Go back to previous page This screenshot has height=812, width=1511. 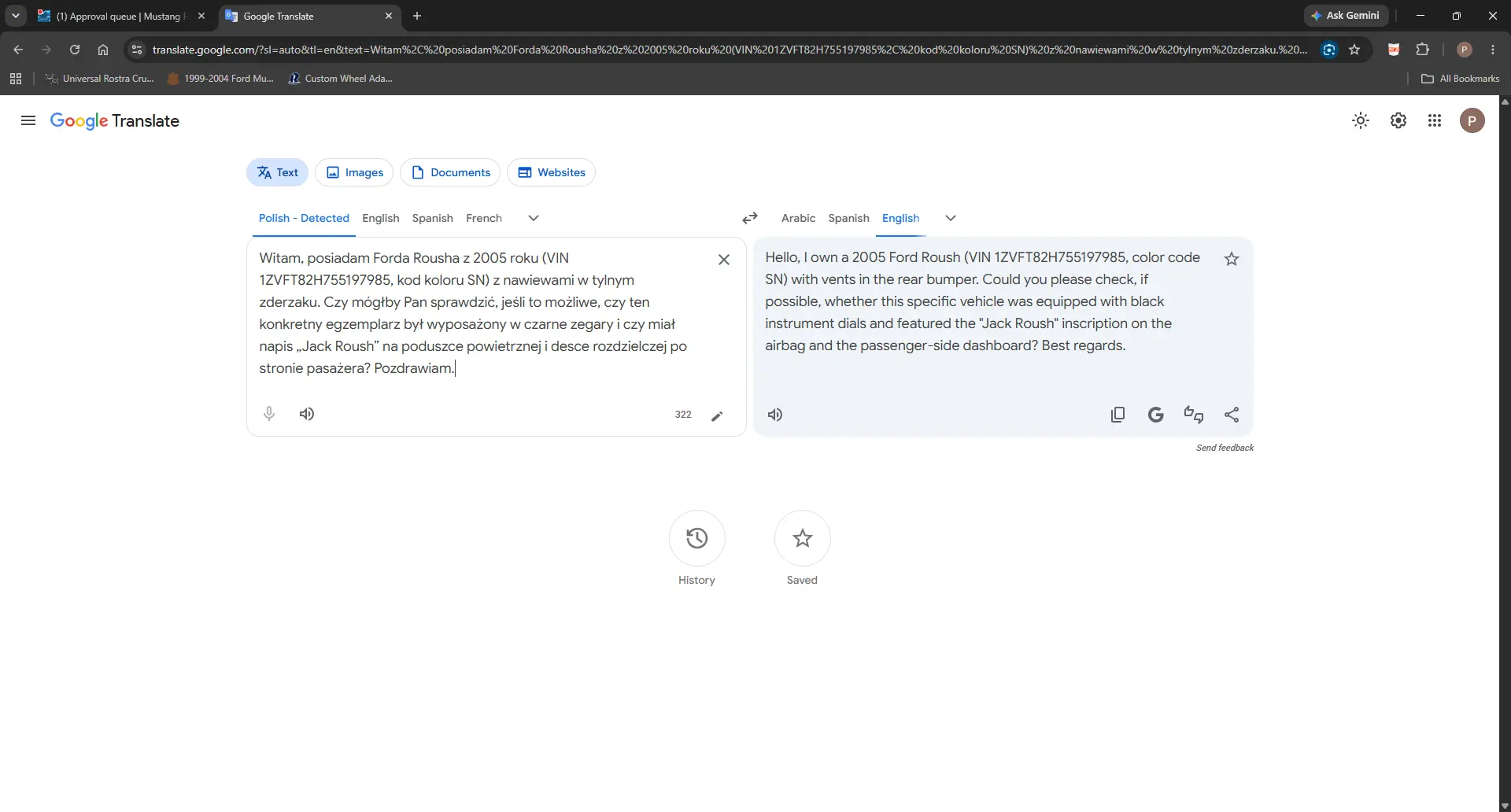(18, 50)
